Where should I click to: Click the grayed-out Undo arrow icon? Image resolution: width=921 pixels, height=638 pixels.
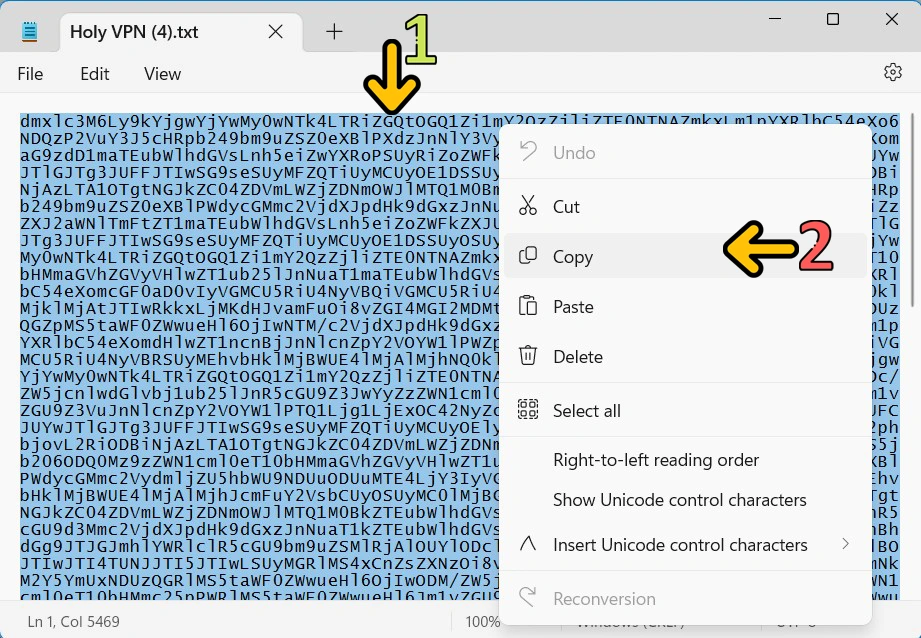click(x=527, y=152)
